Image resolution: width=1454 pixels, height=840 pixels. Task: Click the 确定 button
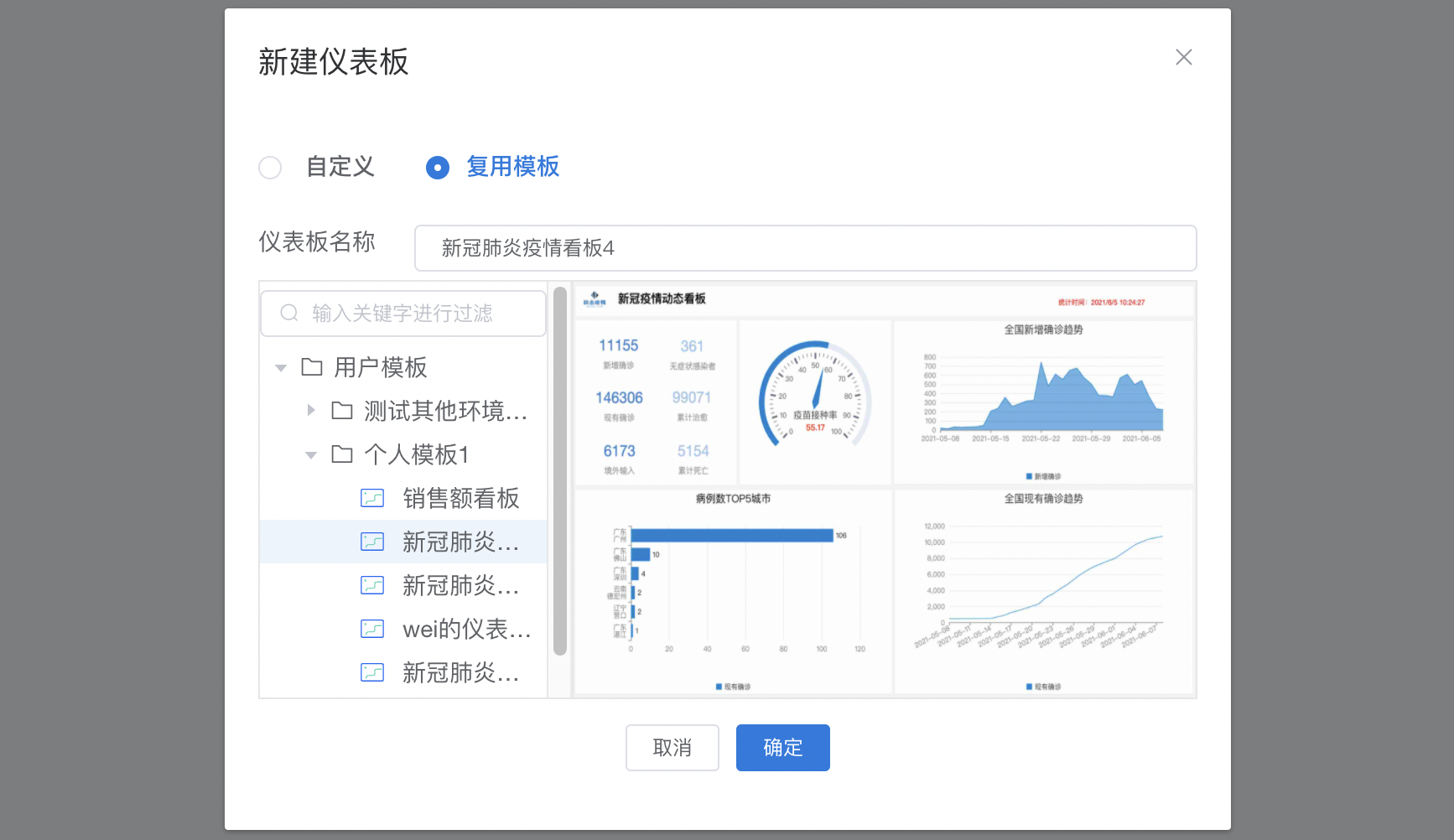point(783,748)
